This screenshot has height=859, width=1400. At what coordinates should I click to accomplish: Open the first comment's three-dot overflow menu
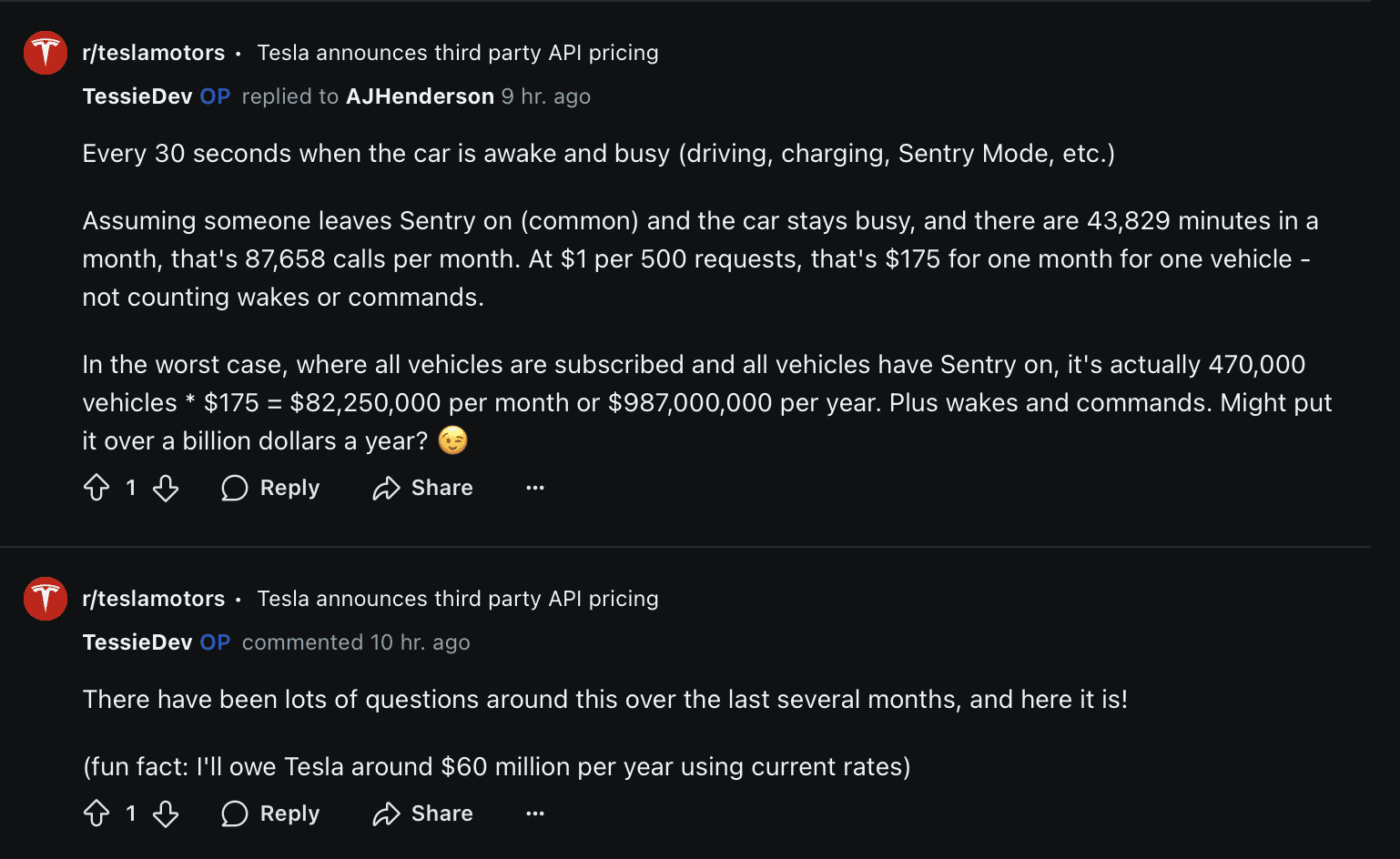tap(535, 488)
